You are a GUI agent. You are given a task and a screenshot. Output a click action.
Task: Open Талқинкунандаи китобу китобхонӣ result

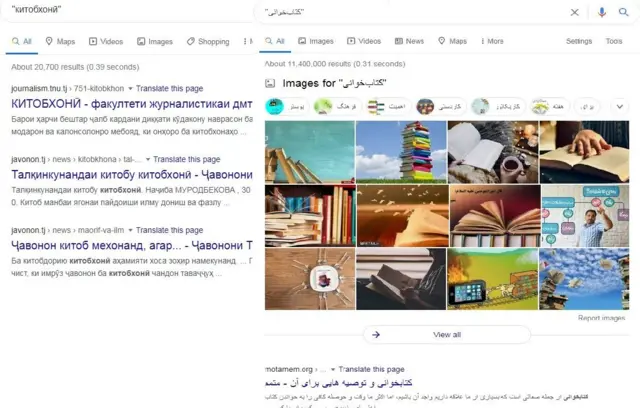point(131,175)
